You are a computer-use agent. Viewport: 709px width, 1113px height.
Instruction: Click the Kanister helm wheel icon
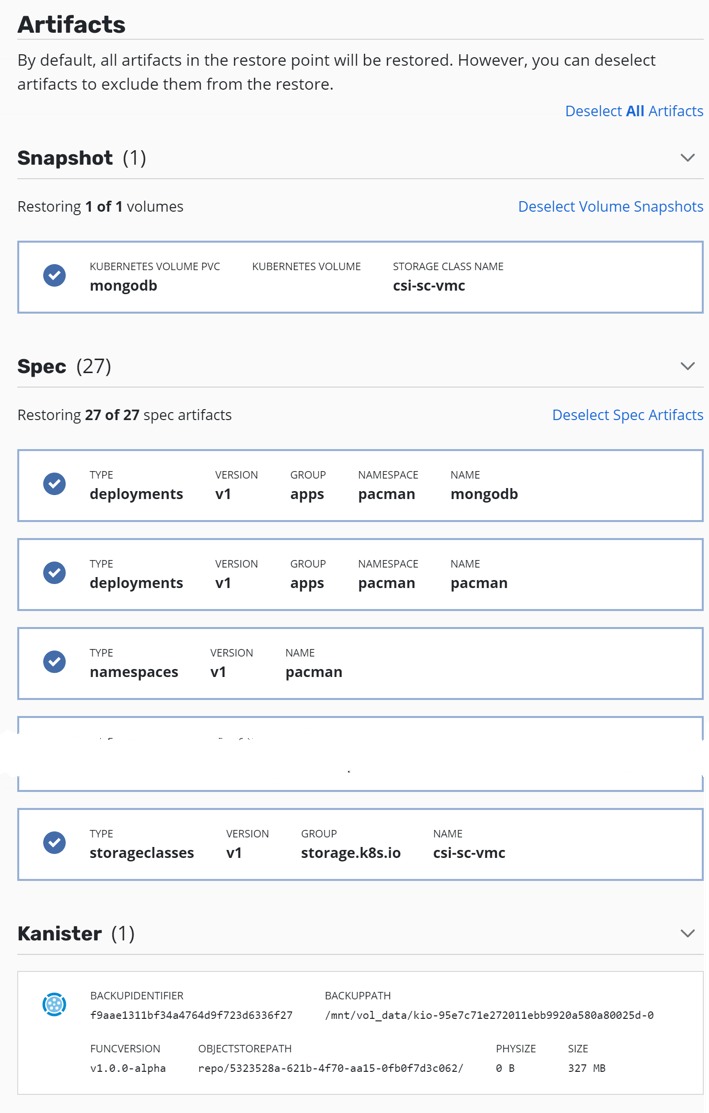click(x=55, y=1004)
